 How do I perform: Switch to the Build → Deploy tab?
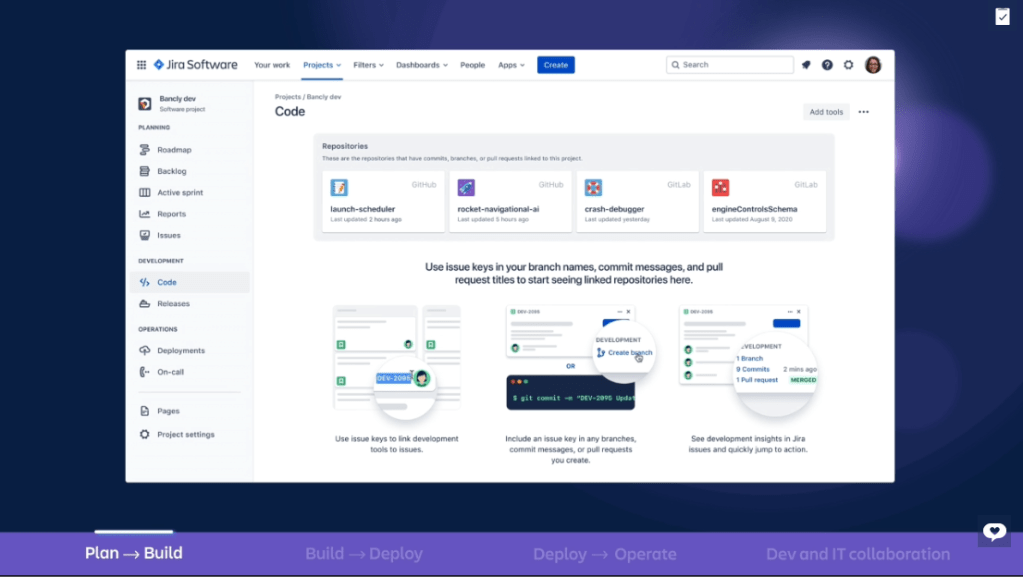[x=364, y=554]
